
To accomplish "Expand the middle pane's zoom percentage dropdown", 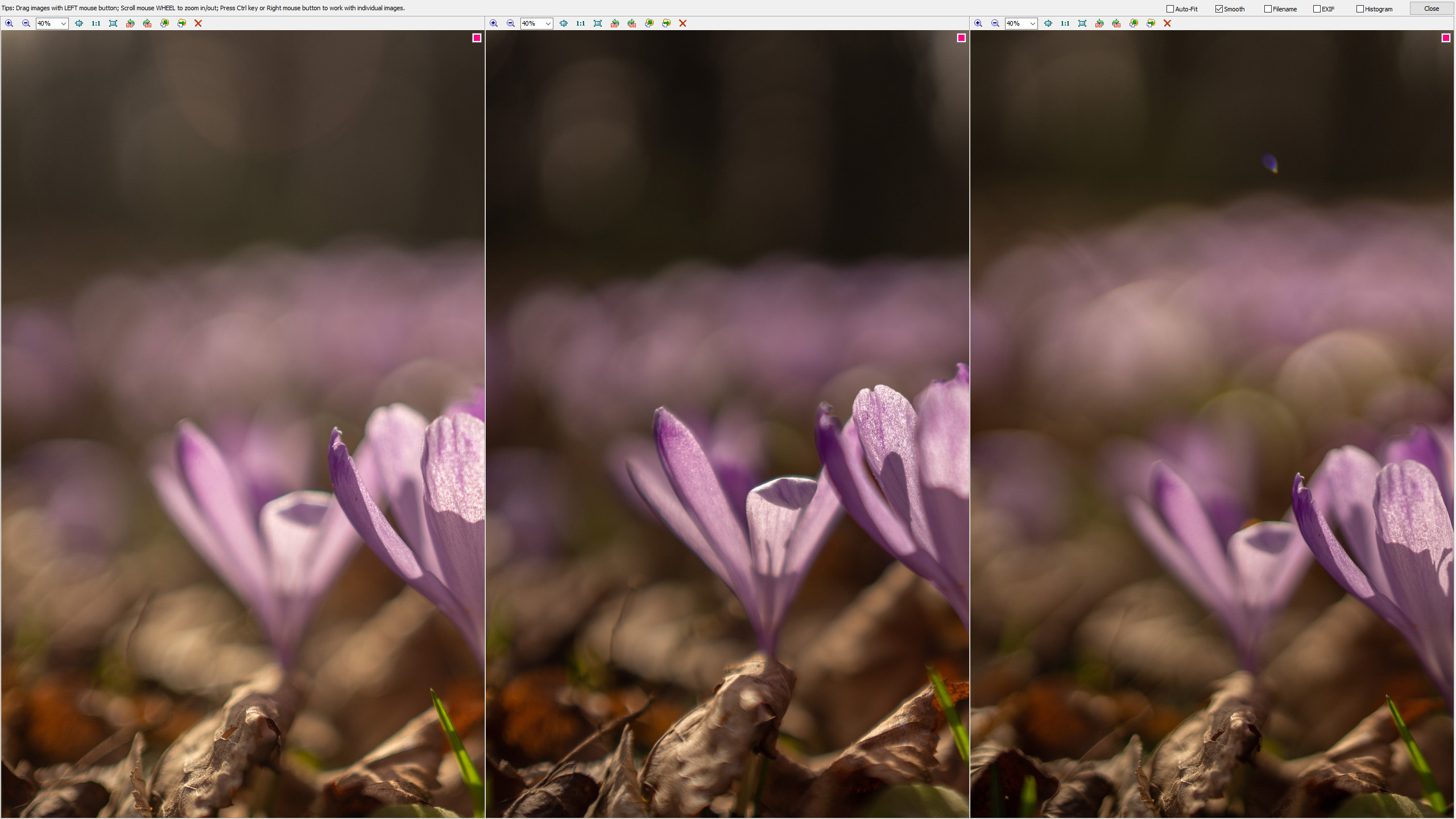I will click(x=548, y=23).
